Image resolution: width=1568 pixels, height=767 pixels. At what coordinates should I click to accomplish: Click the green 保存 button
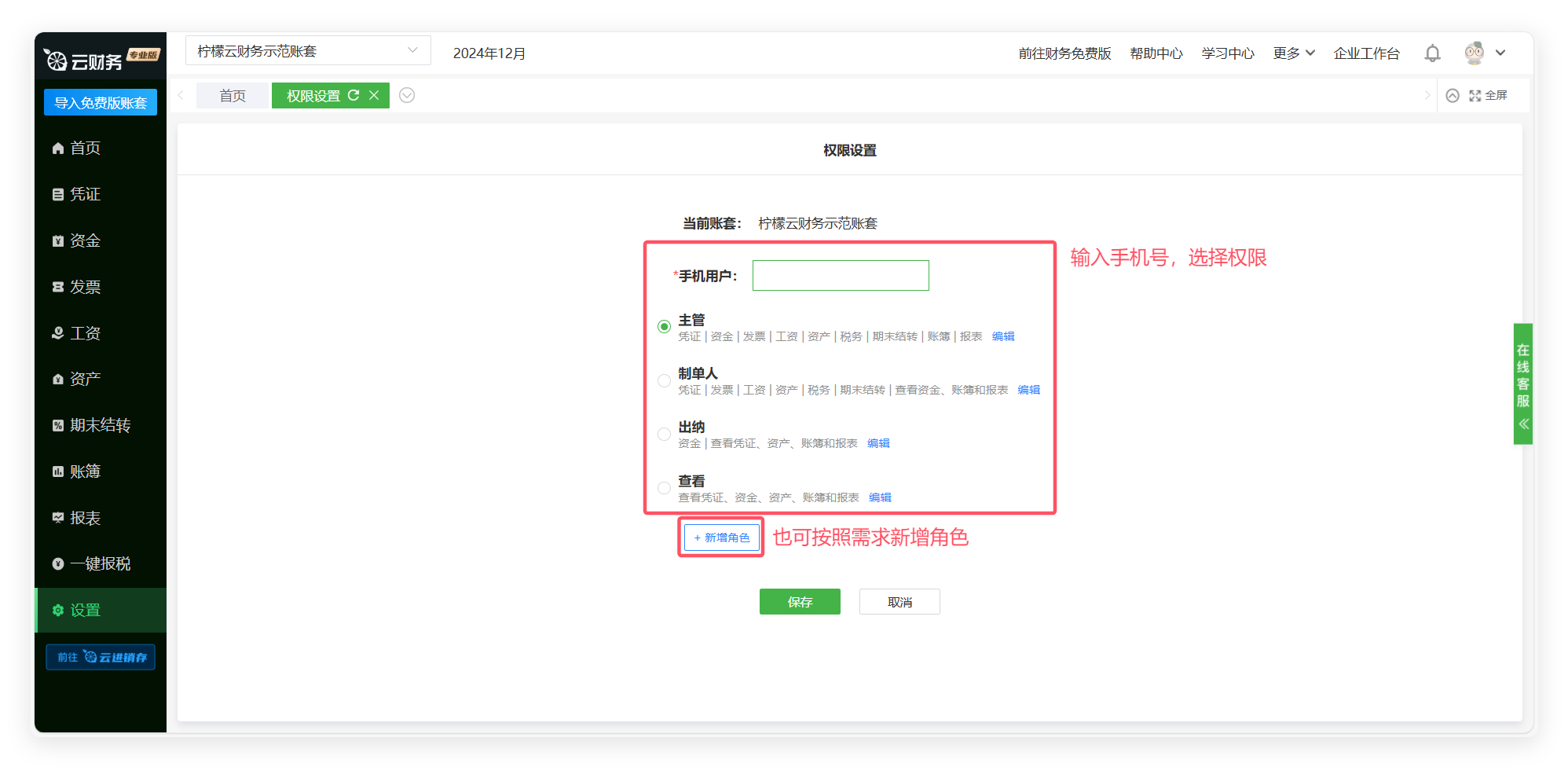click(800, 602)
